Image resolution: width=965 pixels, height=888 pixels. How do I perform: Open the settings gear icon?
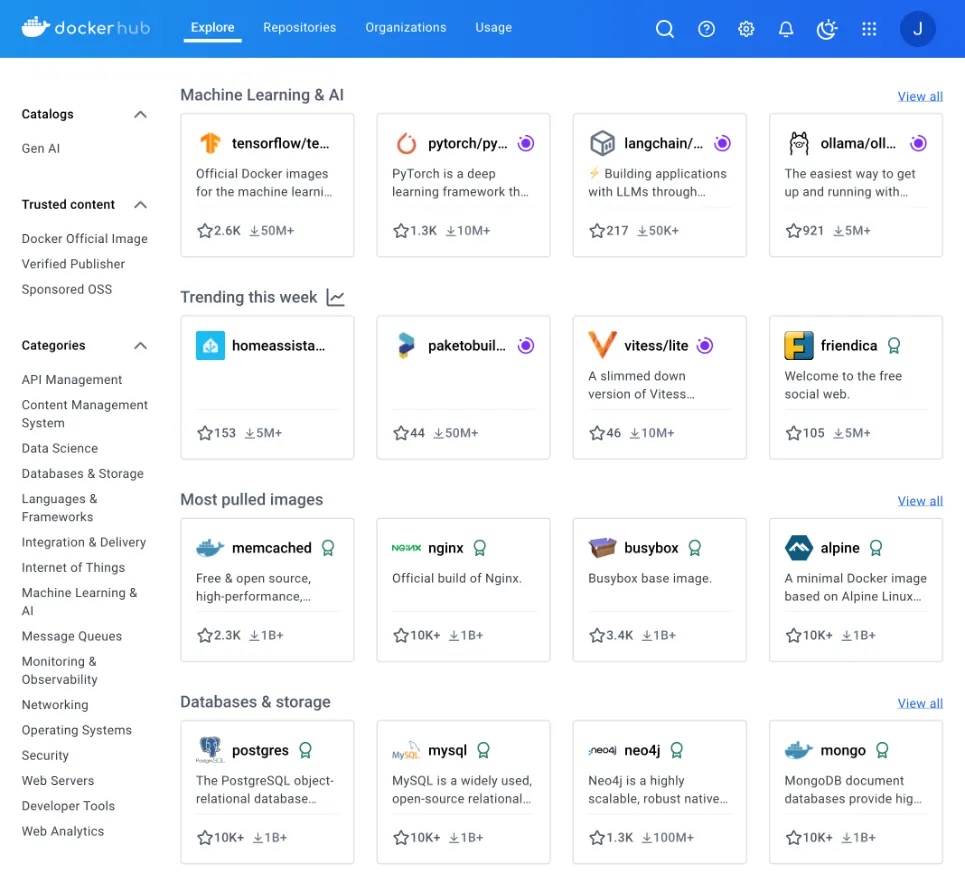click(x=746, y=29)
